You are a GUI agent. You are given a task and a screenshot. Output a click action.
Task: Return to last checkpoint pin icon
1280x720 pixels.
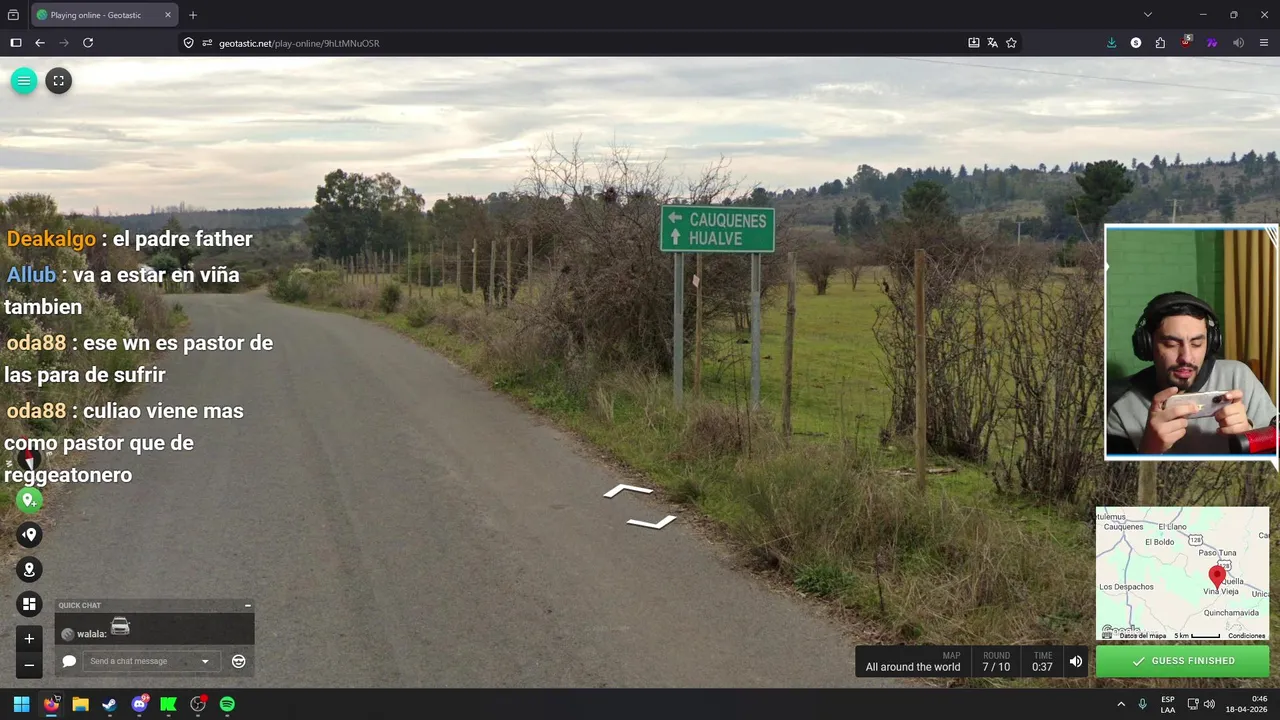pyautogui.click(x=29, y=535)
